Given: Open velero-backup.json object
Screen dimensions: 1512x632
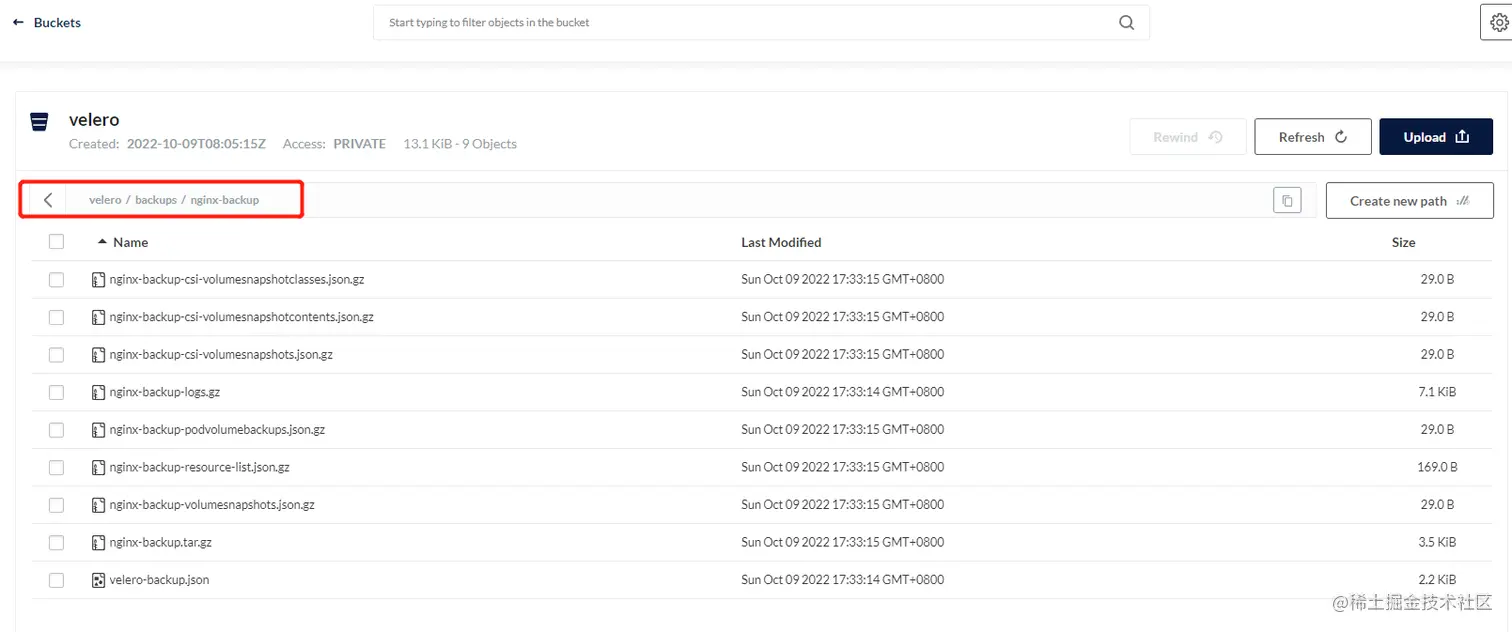Looking at the screenshot, I should click(159, 580).
